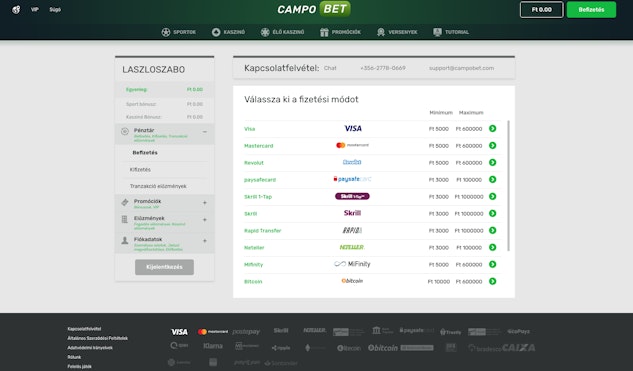This screenshot has width=633, height=371.
Task: Click the Ft 0.00 balance button
Action: point(541,10)
